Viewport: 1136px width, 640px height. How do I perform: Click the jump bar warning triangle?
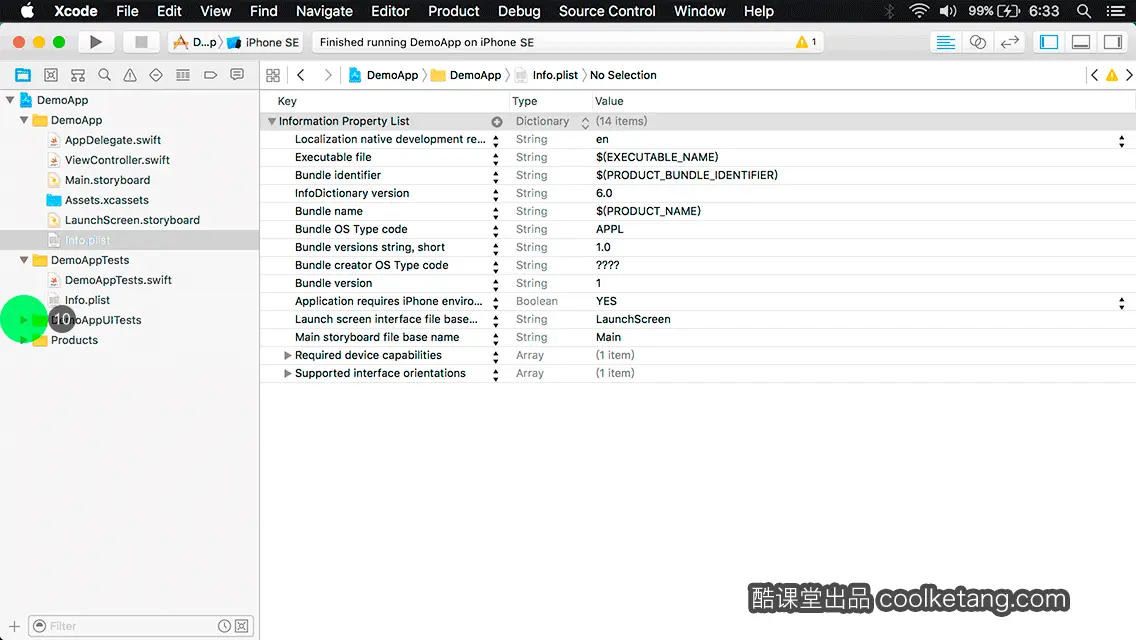tap(1112, 75)
